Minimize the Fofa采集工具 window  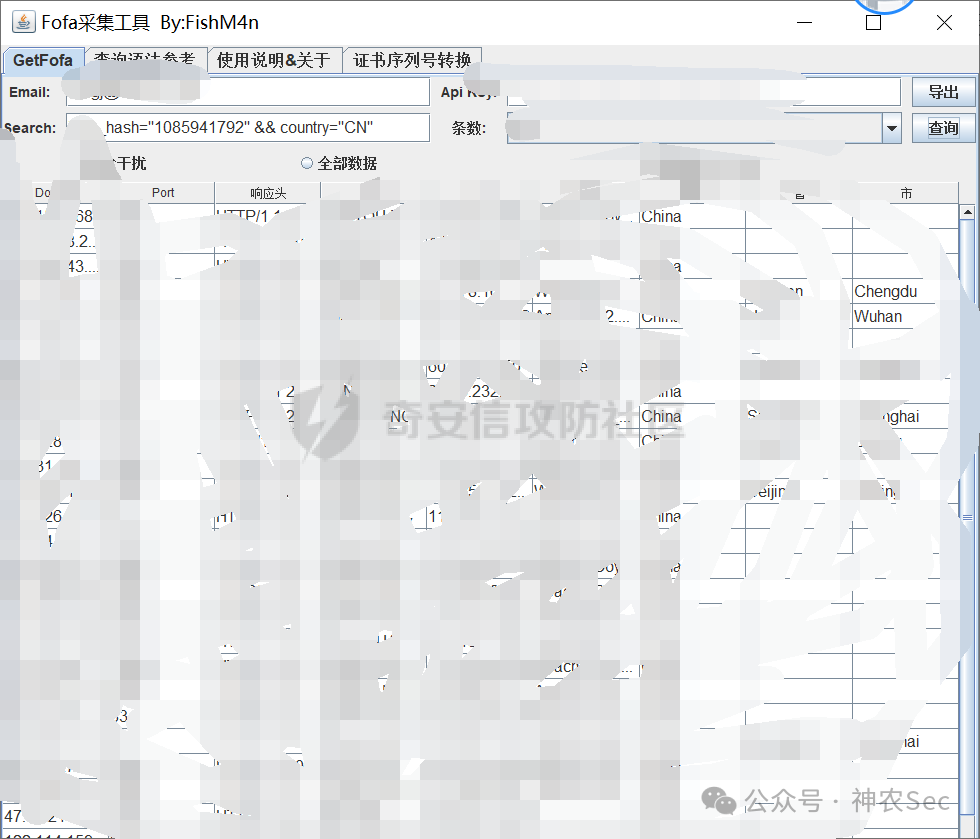804,23
